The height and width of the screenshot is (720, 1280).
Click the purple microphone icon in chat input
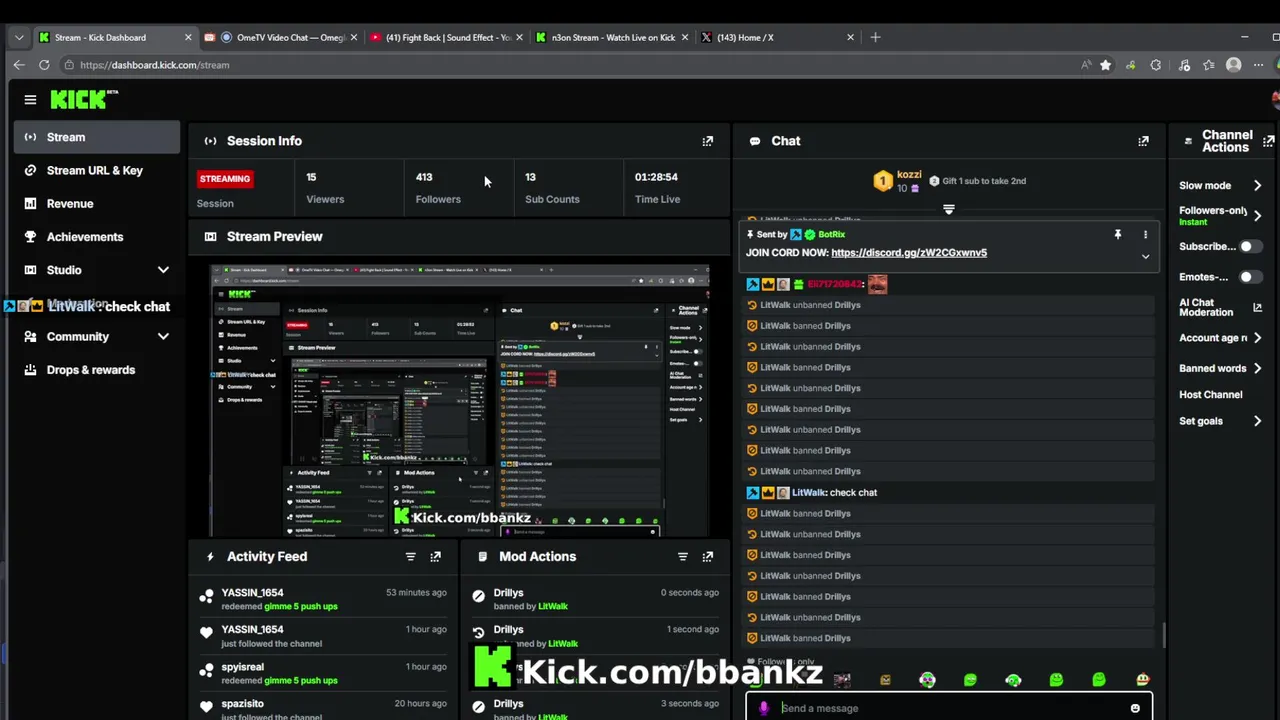[x=764, y=708]
